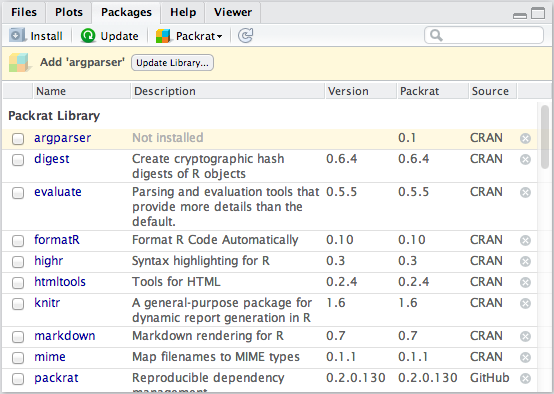Click 'Tools for HTML' description
This screenshot has width=554, height=394.
176,282
